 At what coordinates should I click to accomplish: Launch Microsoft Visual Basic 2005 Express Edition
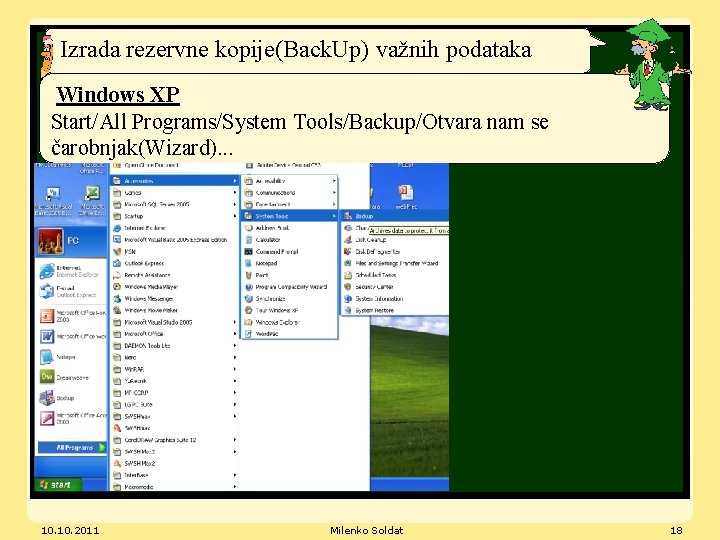(174, 240)
